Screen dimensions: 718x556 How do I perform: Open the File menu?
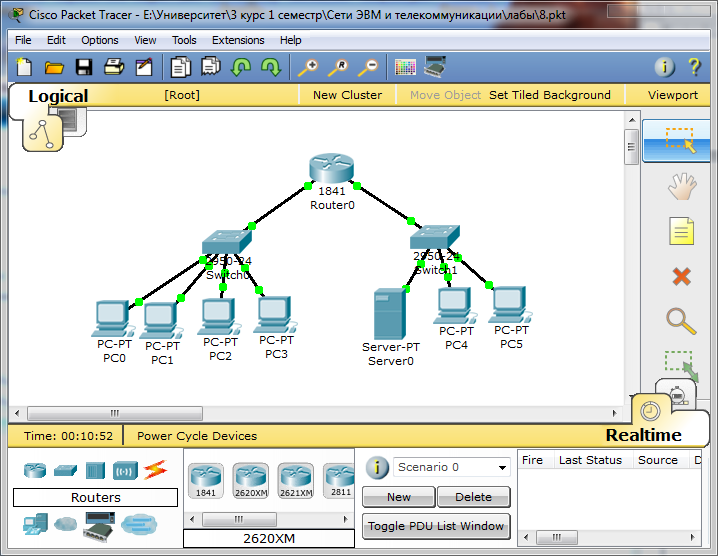click(23, 40)
